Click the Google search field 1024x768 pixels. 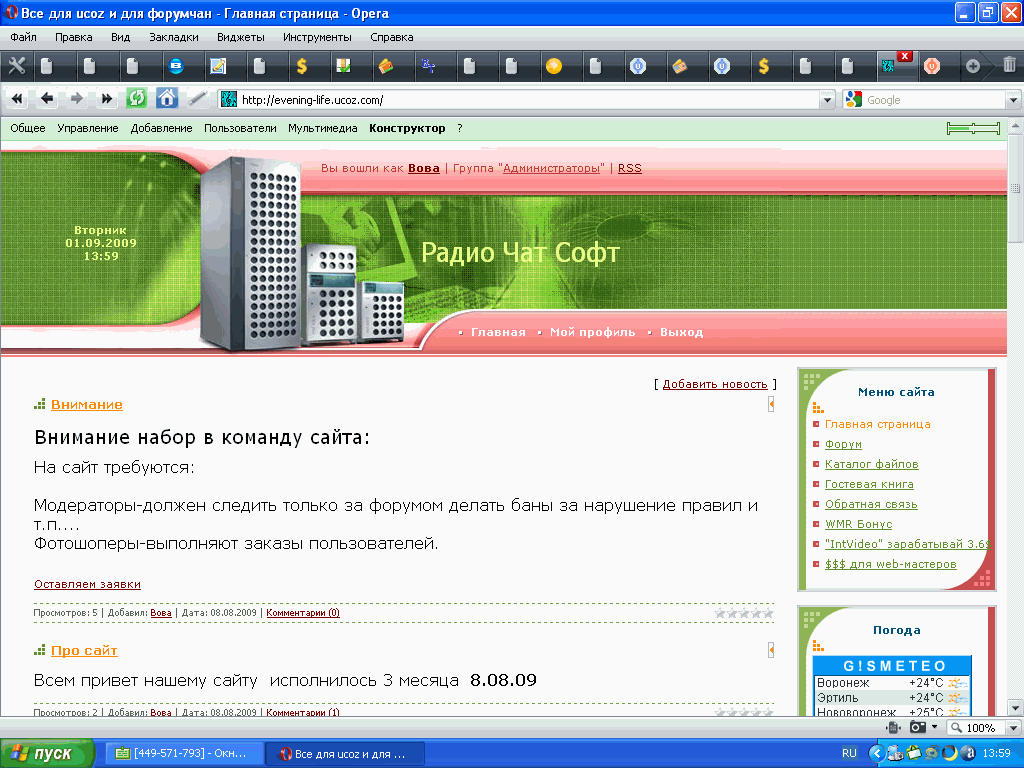point(935,100)
